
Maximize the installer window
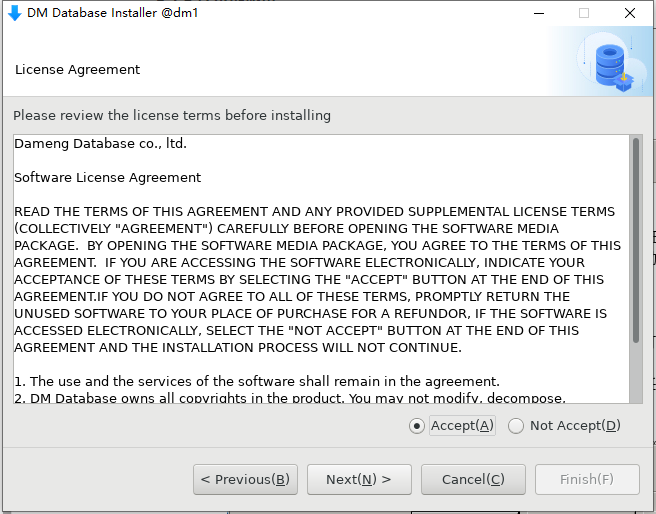[x=584, y=13]
